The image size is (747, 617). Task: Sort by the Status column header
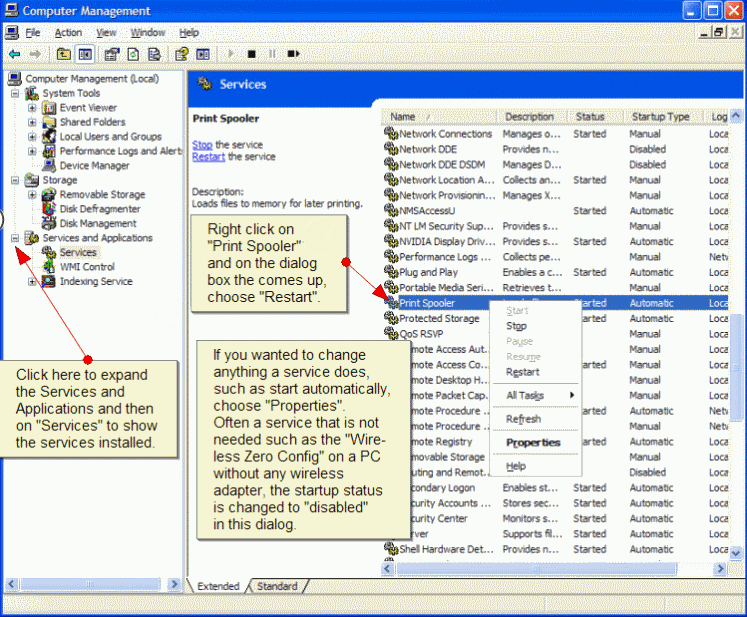coord(596,117)
